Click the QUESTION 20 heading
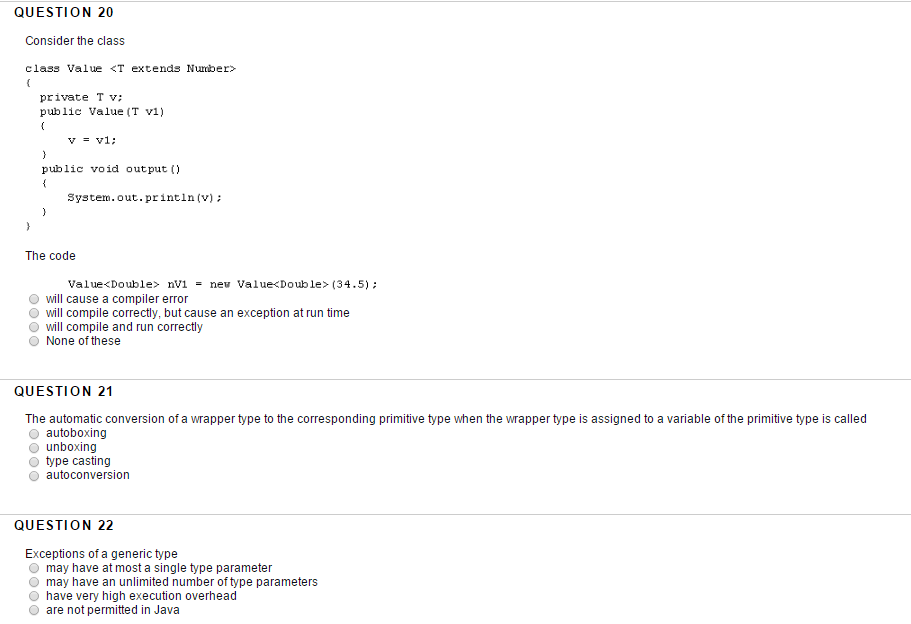Viewport: 911px width, 624px height. pos(64,12)
